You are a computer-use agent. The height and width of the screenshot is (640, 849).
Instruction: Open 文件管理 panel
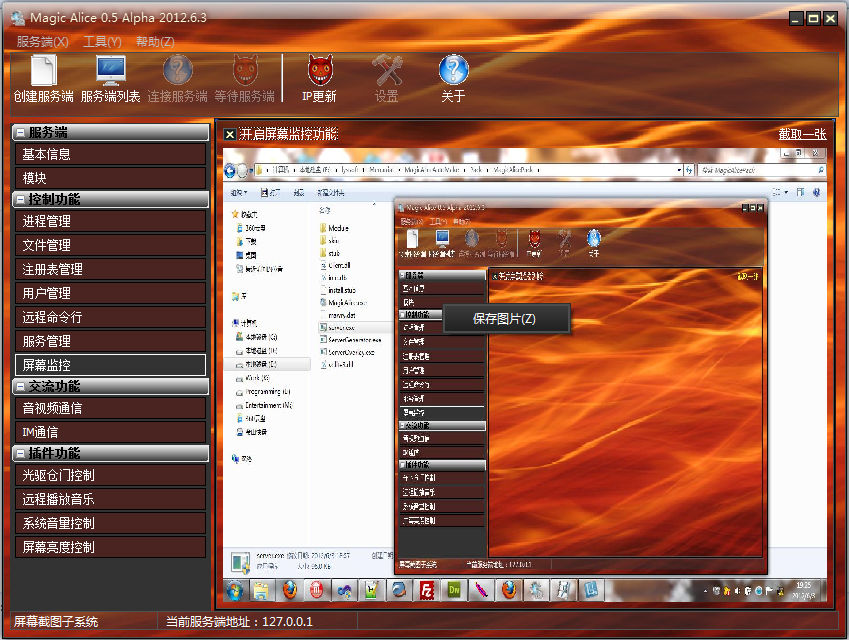coord(110,245)
